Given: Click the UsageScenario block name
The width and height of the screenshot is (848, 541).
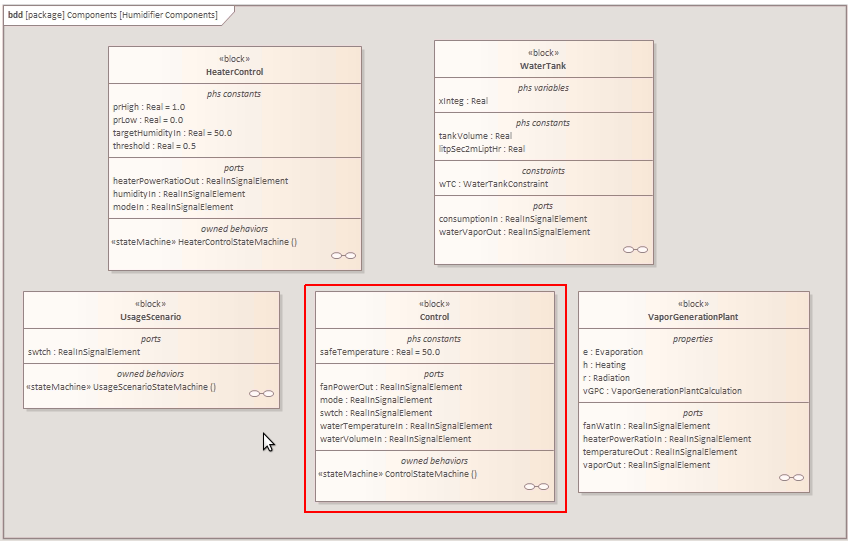Looking at the screenshot, I should 150,317.
